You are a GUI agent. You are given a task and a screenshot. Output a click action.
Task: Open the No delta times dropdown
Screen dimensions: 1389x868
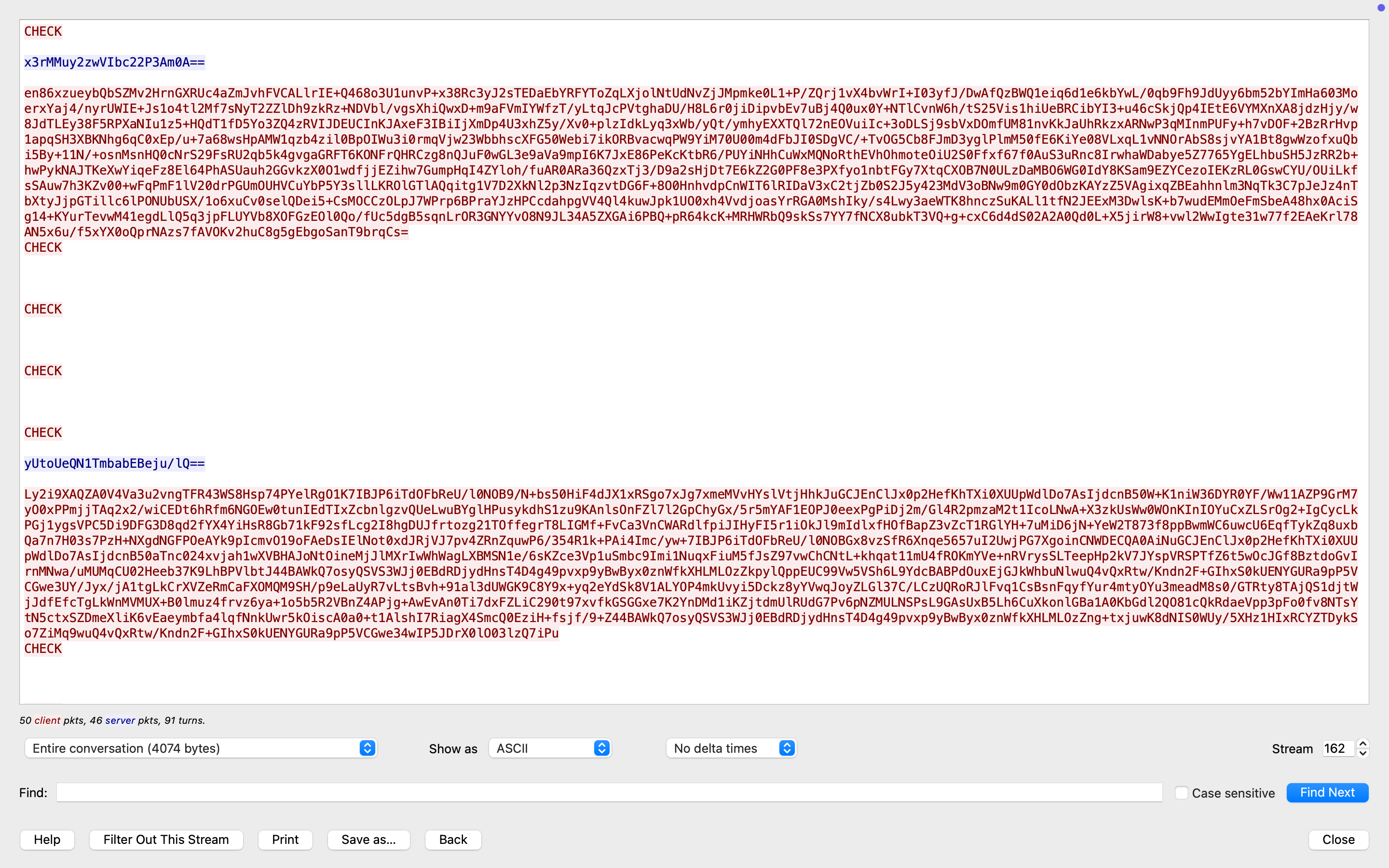point(731,748)
